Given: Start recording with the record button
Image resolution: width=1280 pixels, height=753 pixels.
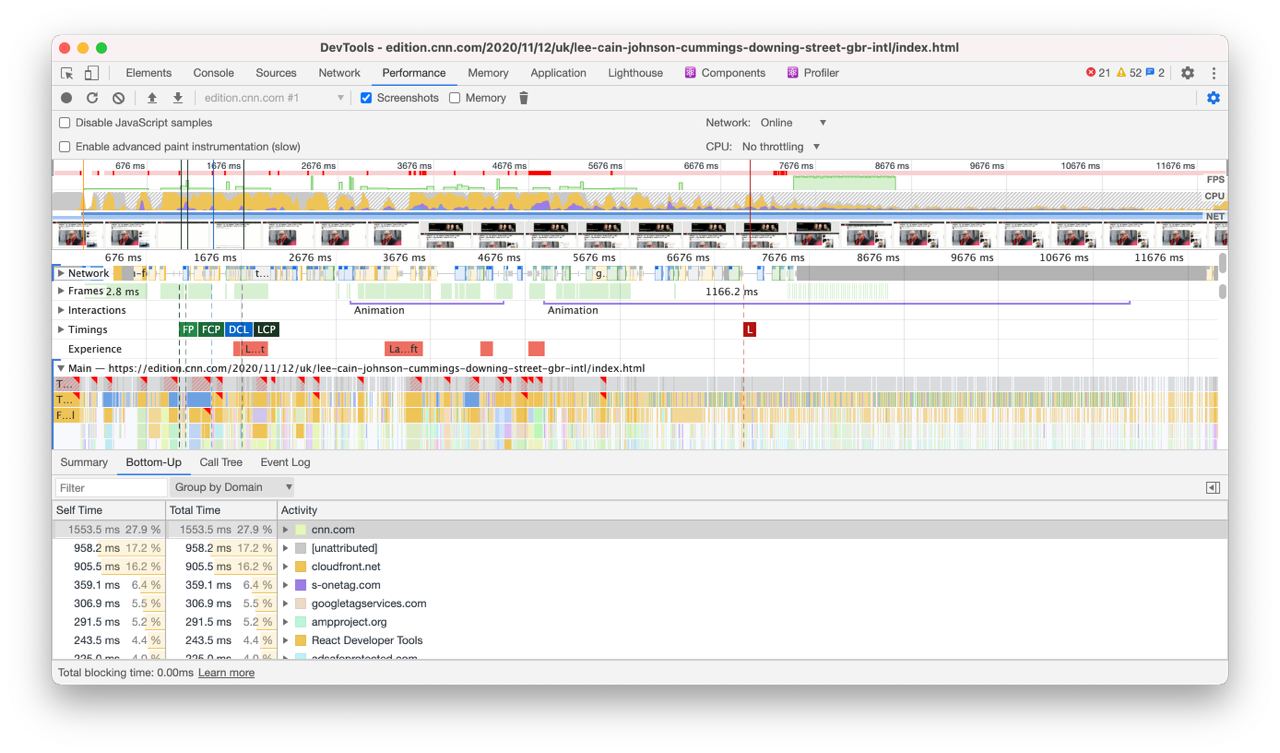Looking at the screenshot, I should pos(67,98).
